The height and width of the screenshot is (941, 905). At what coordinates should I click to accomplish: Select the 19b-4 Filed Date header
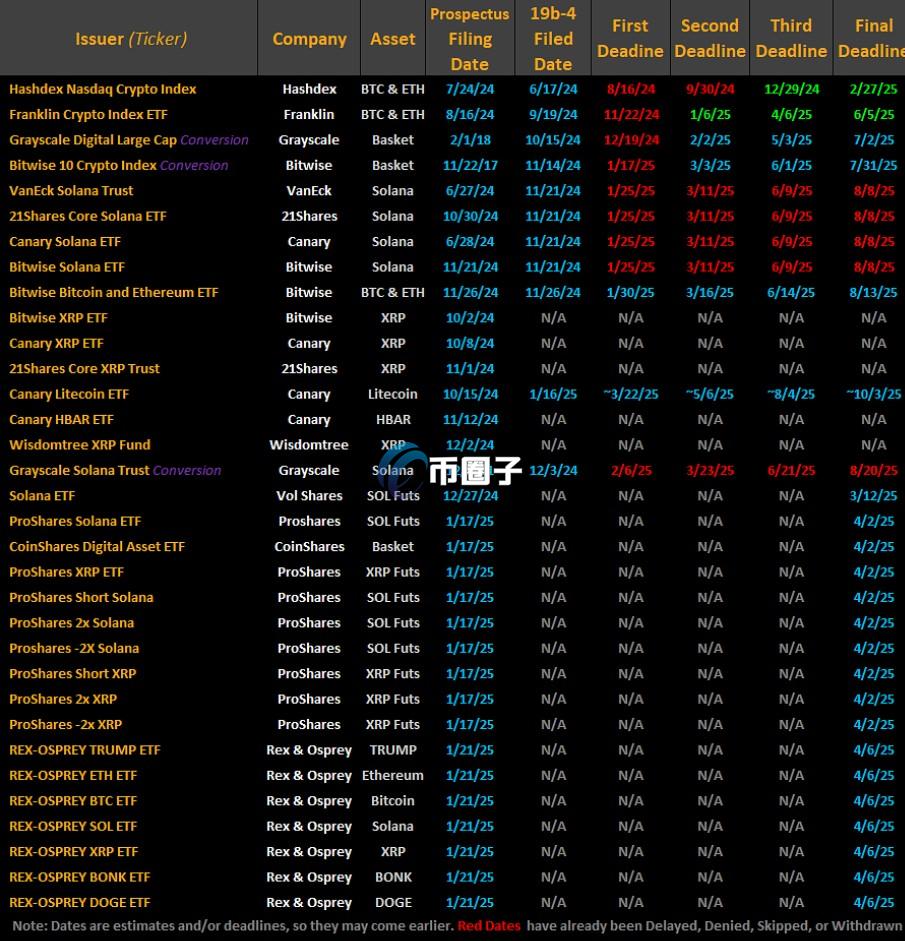point(552,39)
